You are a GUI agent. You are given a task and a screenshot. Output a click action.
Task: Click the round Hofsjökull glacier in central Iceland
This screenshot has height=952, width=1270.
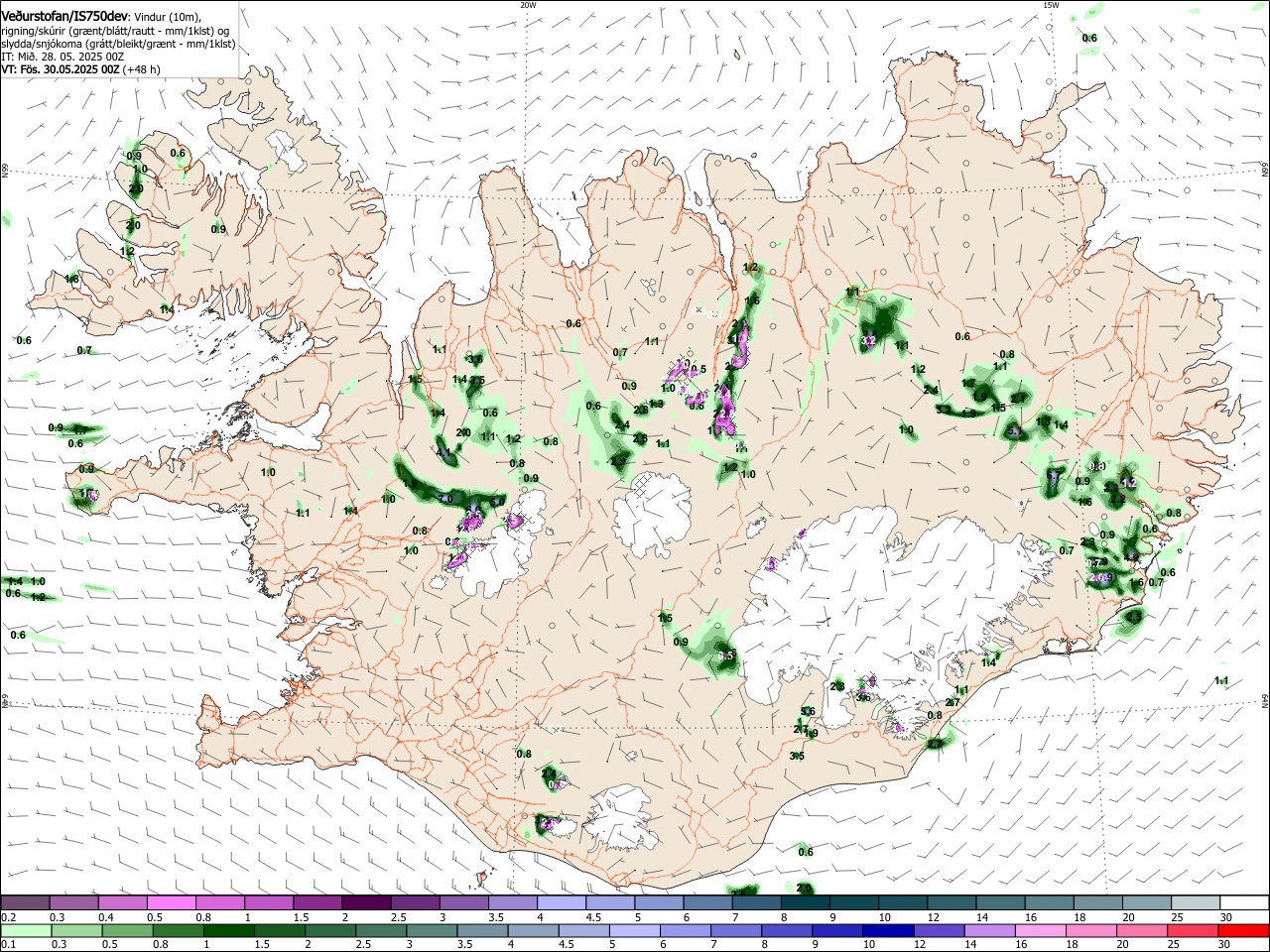click(652, 516)
